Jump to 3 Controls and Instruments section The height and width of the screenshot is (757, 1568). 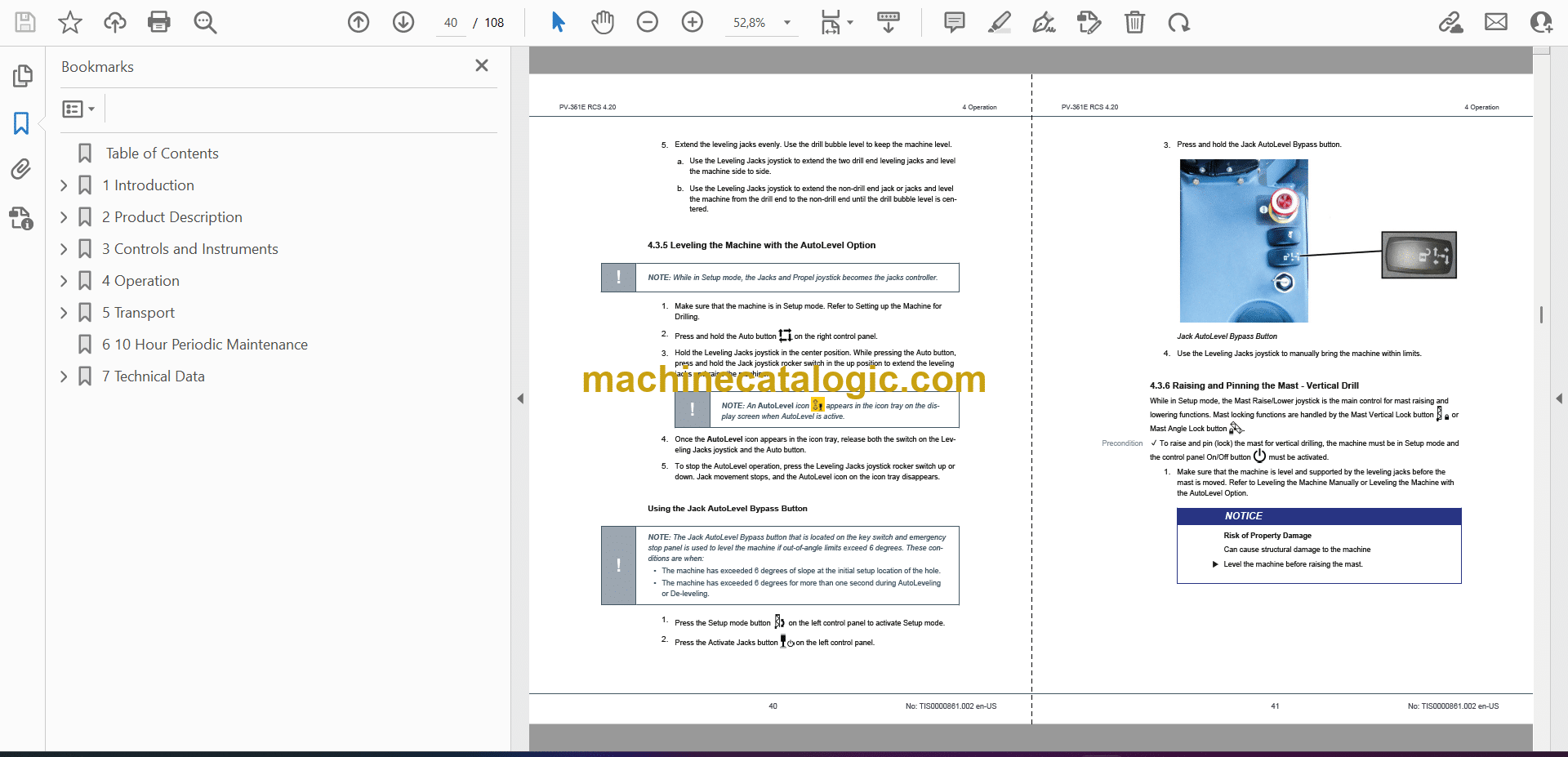point(190,249)
